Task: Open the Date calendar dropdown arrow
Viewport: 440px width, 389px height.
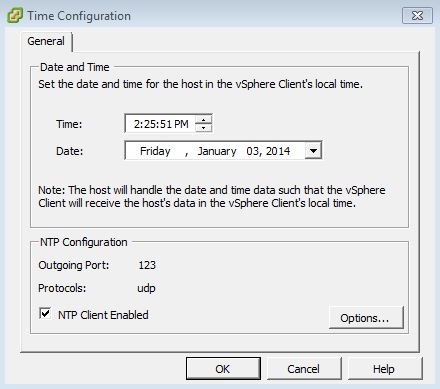Action: [313, 151]
